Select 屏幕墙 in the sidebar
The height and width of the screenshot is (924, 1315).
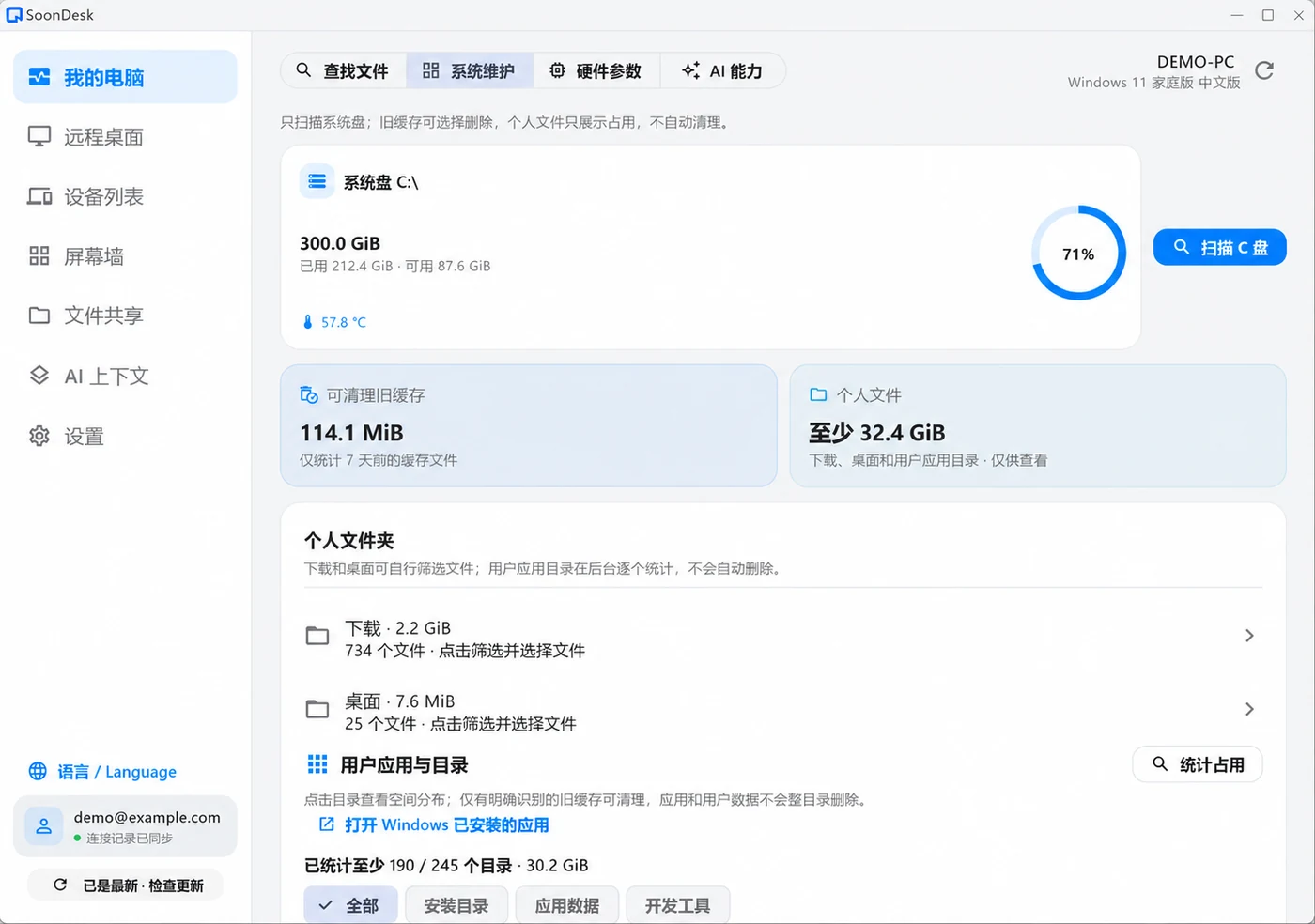pyautogui.click(x=125, y=256)
